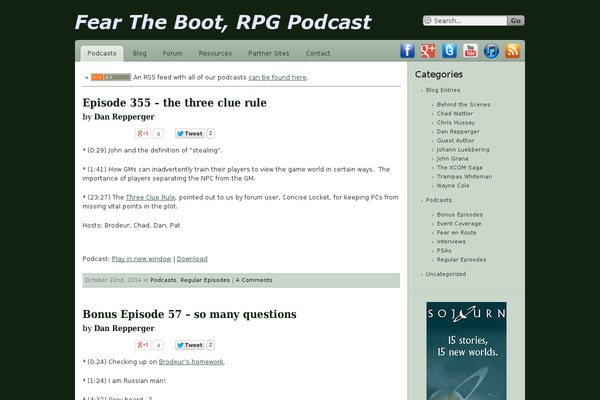
Task: Click 'Hosts: Brodeur, Chad, Dan, Pat' text
Action: pyautogui.click(x=131, y=225)
